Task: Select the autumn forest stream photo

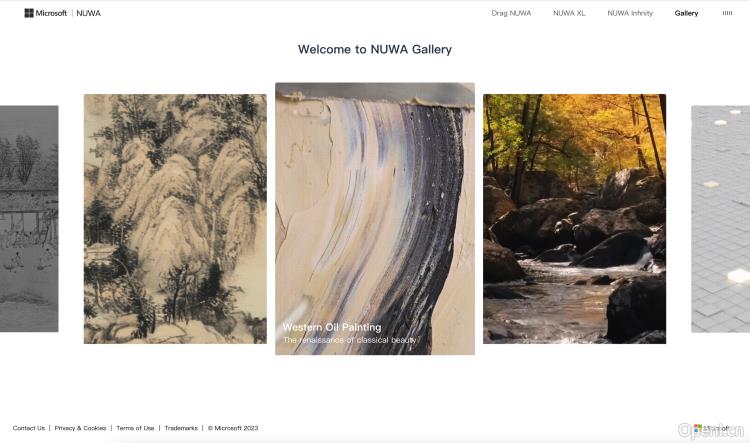Action: pos(574,219)
